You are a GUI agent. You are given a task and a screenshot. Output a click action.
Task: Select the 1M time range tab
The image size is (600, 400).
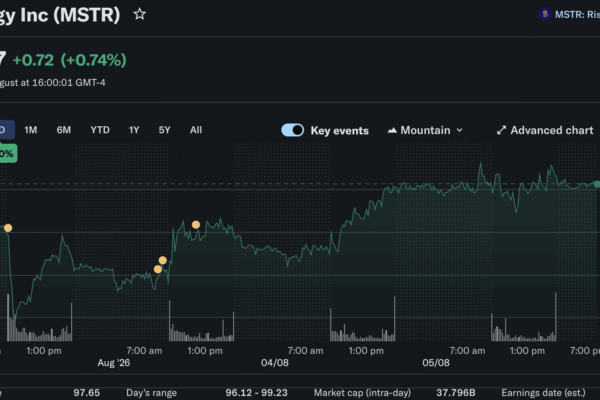(x=31, y=130)
